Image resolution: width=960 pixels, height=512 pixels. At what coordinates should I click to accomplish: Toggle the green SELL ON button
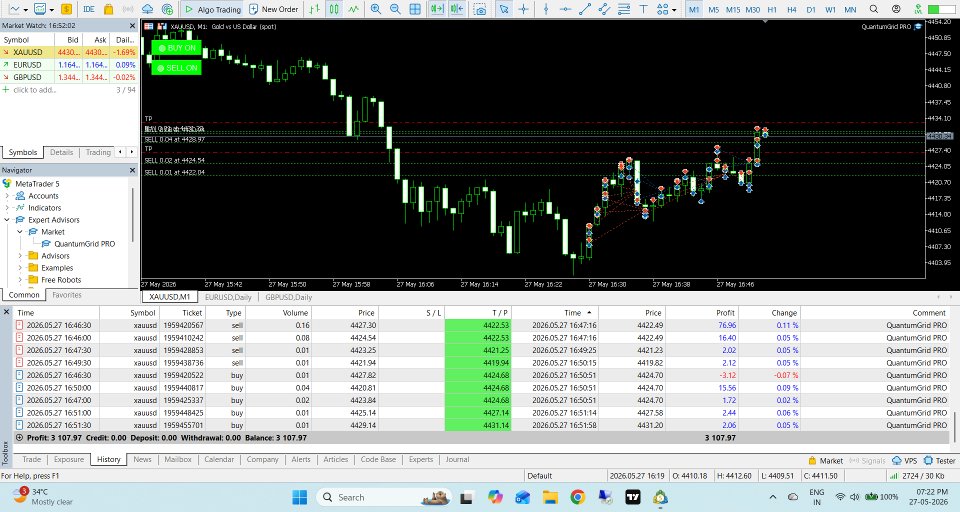point(176,67)
